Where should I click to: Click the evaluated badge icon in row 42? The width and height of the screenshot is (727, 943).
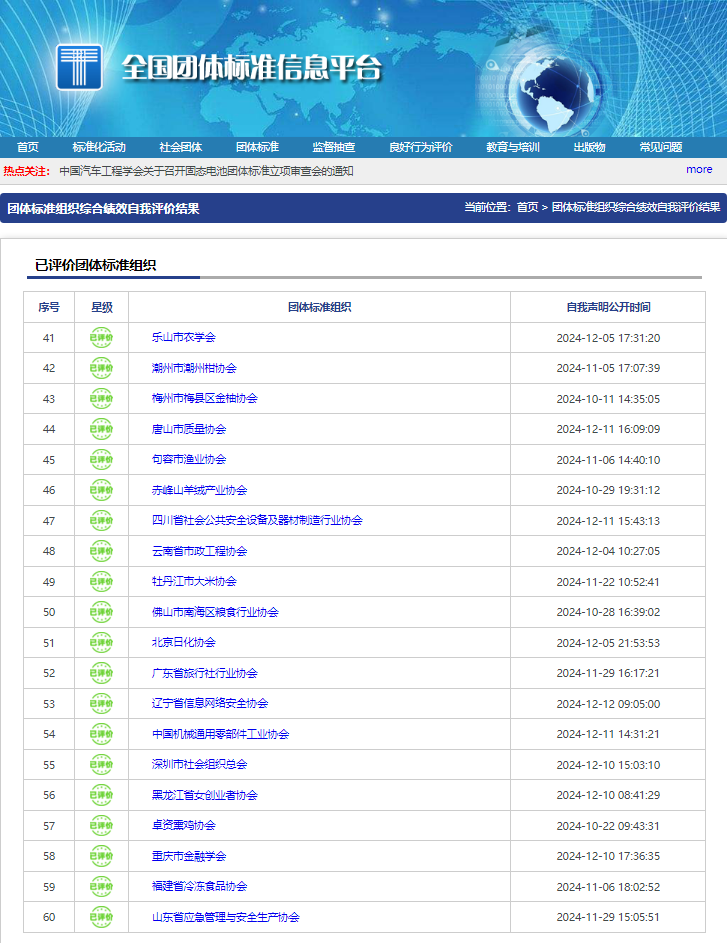(101, 368)
